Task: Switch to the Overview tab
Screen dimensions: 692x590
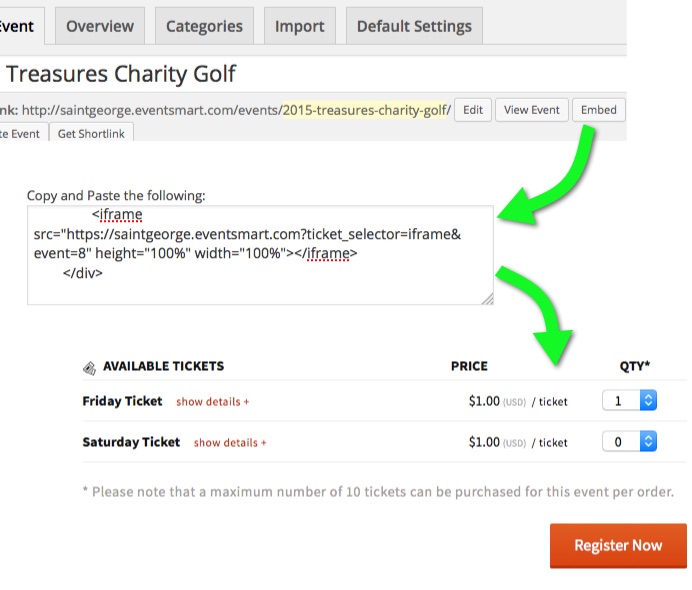Action: pos(100,26)
